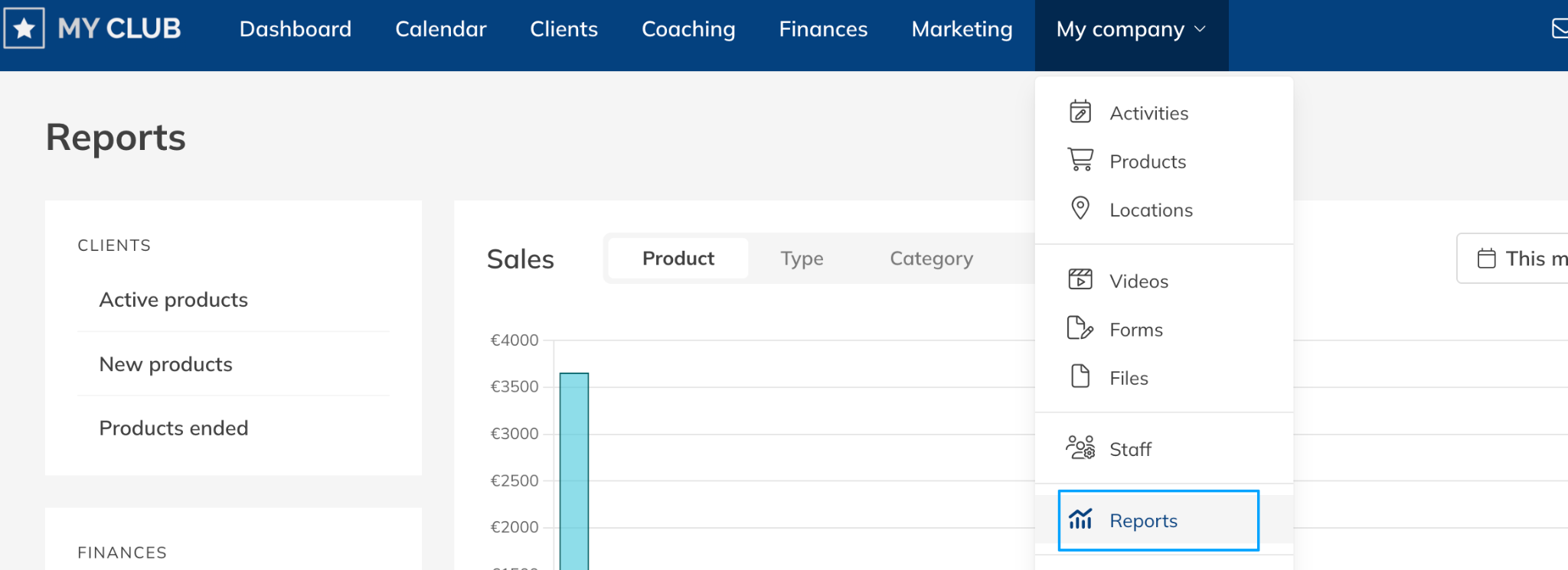This screenshot has width=1568, height=570.
Task: Click the Products shopping cart icon
Action: 1080,161
